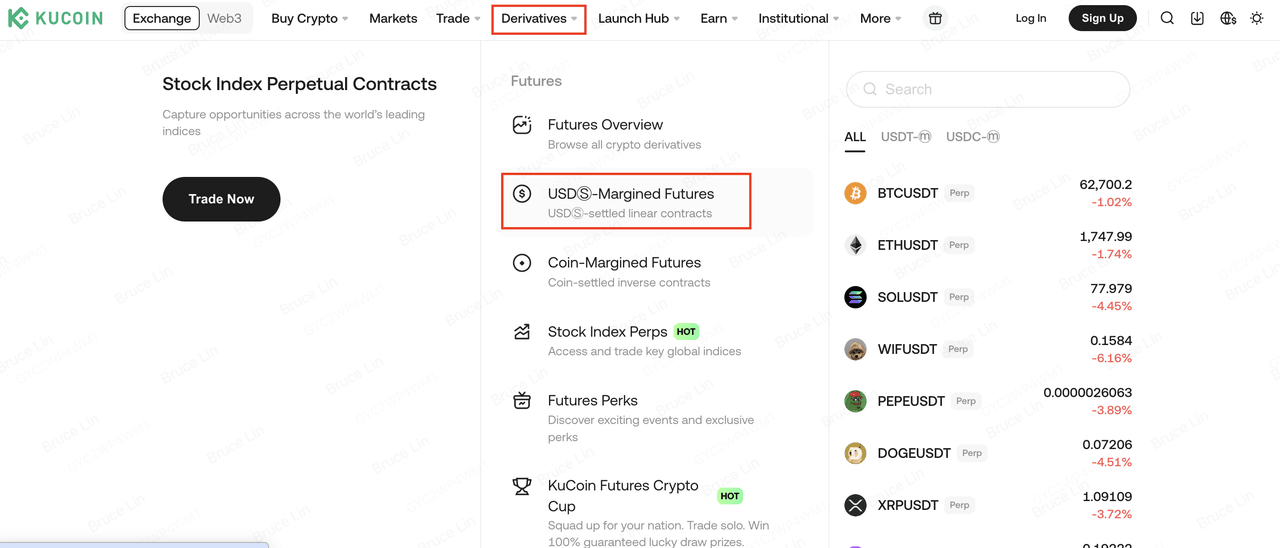1280x548 pixels.
Task: Toggle the light/dark theme sun icon
Action: 1257,18
